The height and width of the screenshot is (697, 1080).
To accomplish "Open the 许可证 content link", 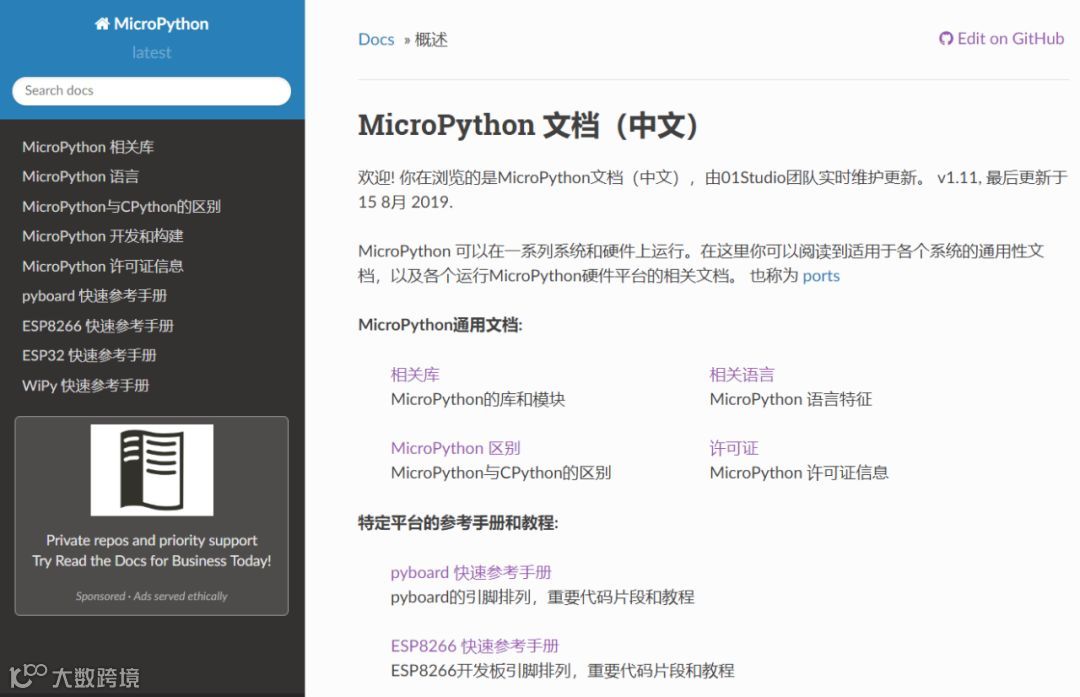I will pyautogui.click(x=734, y=448).
